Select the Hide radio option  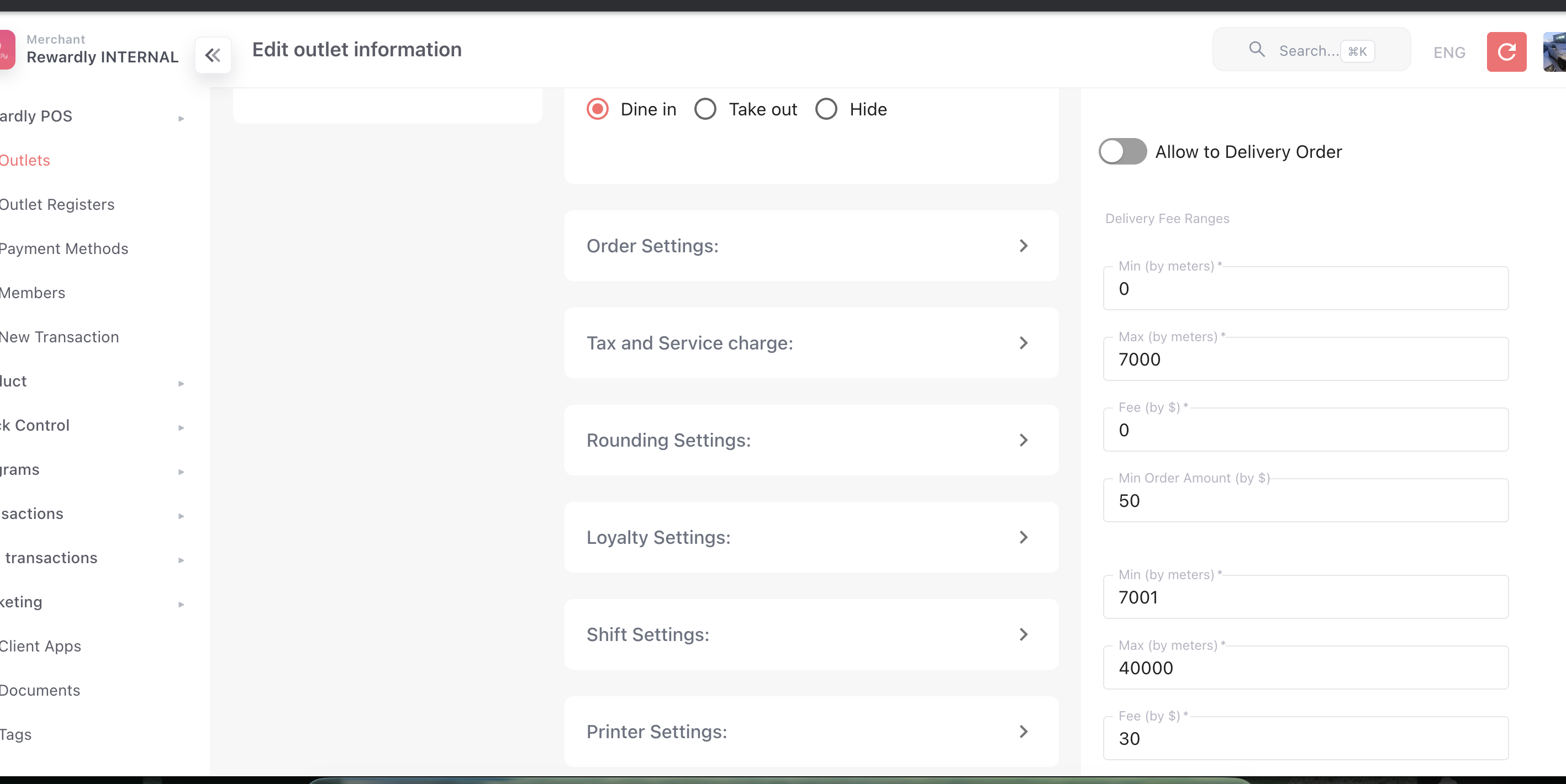point(826,109)
